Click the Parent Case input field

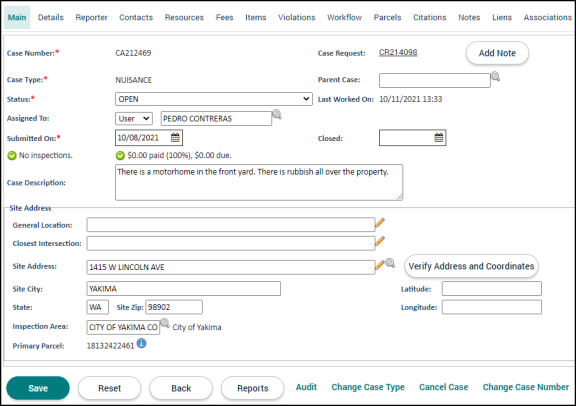tap(435, 80)
